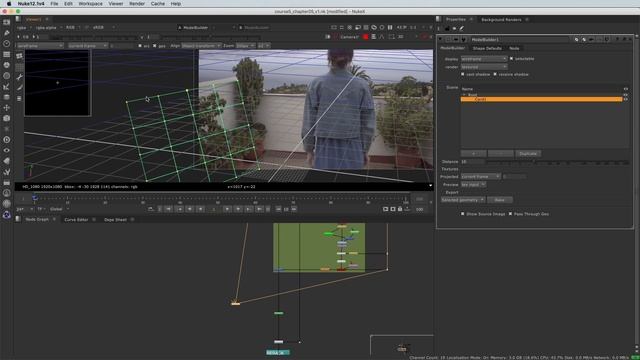Viewport: 640px width, 360px height.
Task: Open the Projected current frame dropdown
Action: click(480, 177)
